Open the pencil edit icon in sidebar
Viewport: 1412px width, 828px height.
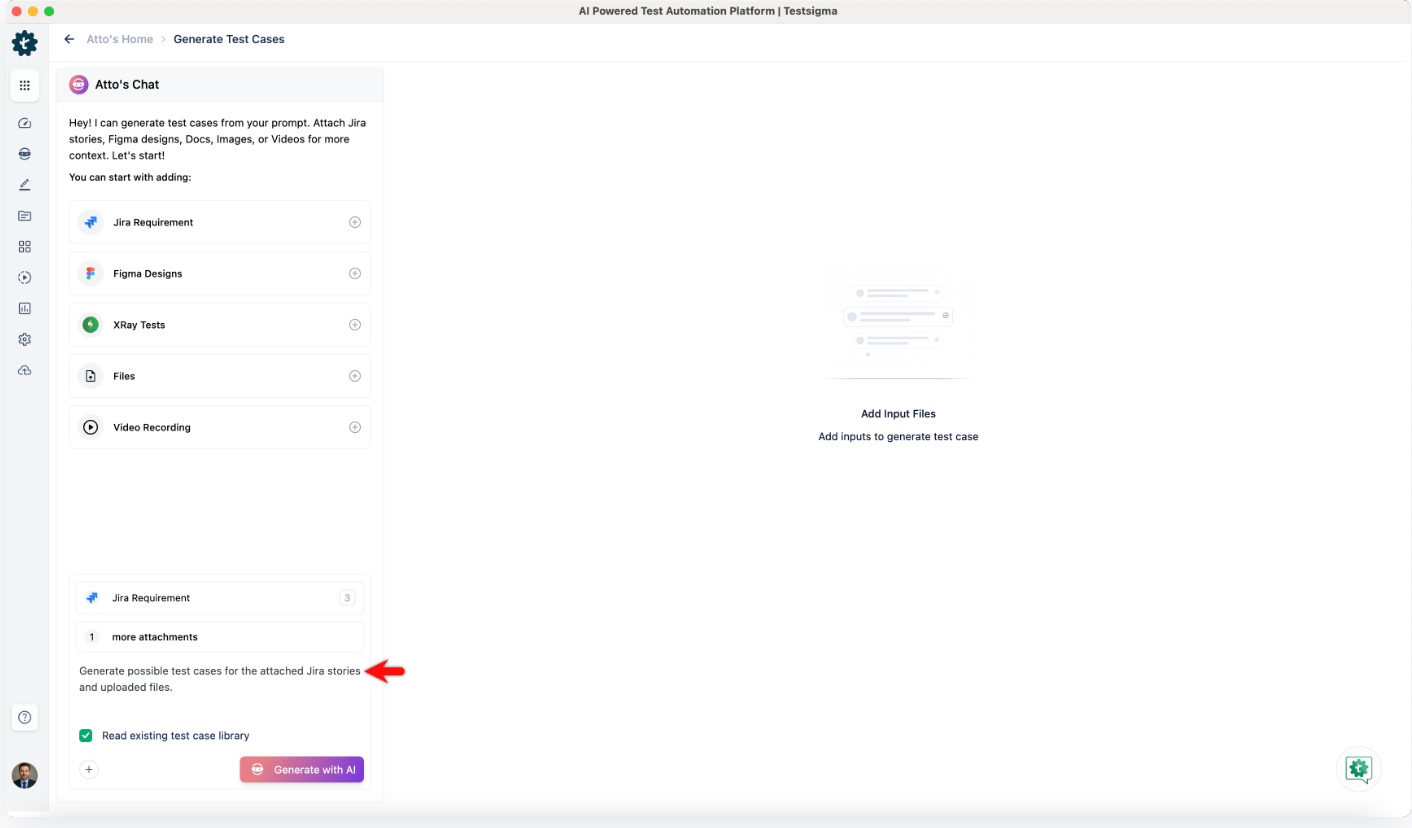(x=25, y=185)
